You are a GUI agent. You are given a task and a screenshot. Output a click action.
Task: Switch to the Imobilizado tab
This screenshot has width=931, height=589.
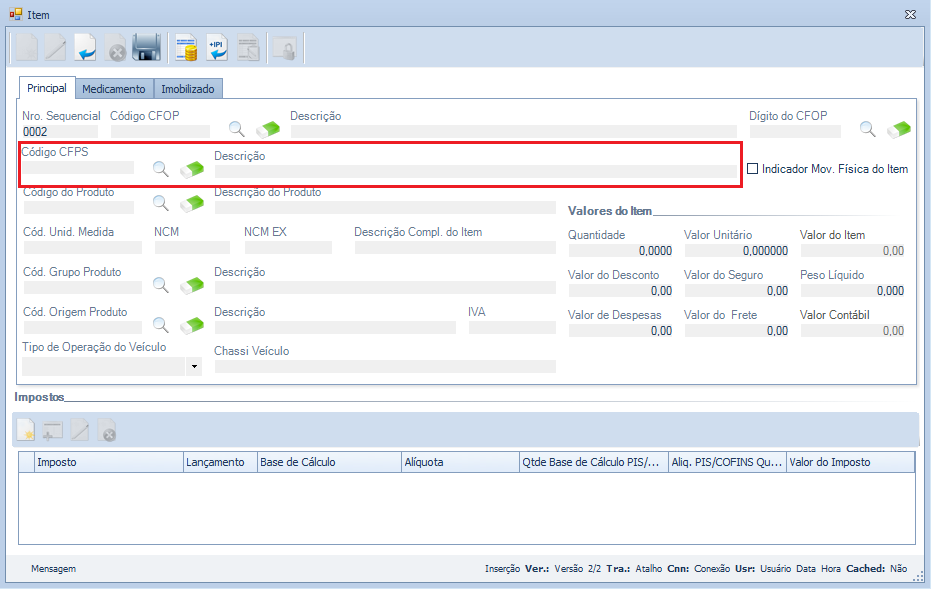tap(188, 89)
